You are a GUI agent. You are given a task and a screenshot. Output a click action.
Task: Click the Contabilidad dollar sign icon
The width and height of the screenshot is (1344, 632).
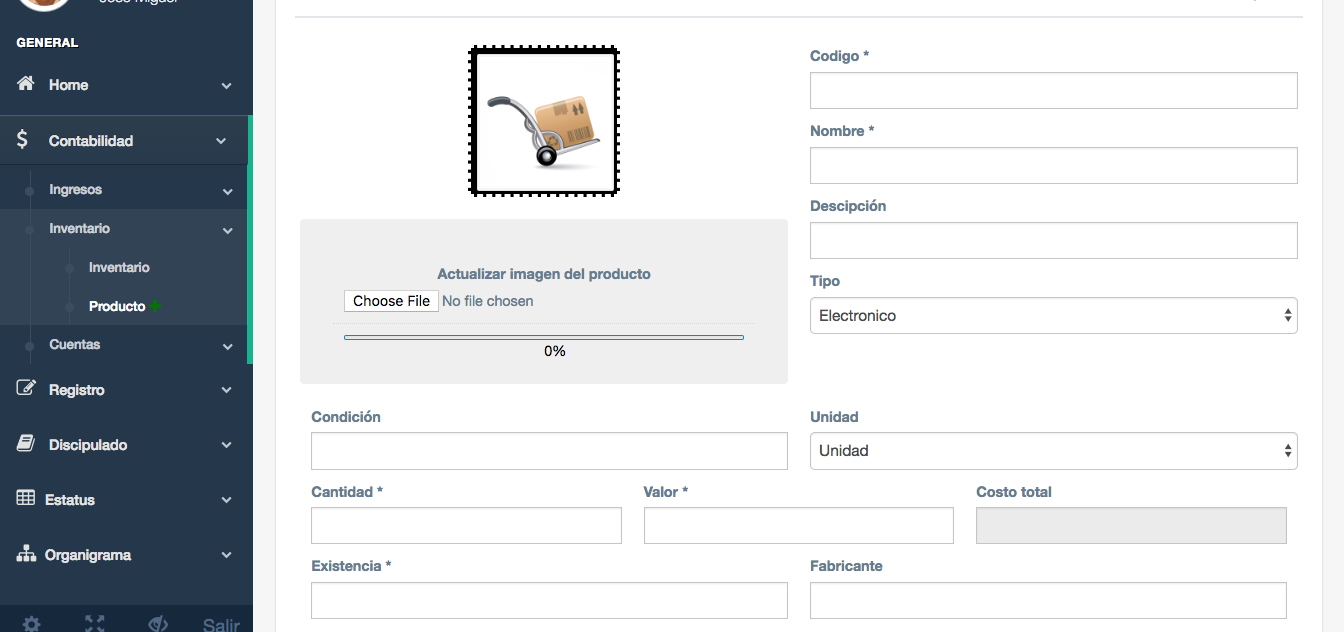(x=23, y=140)
